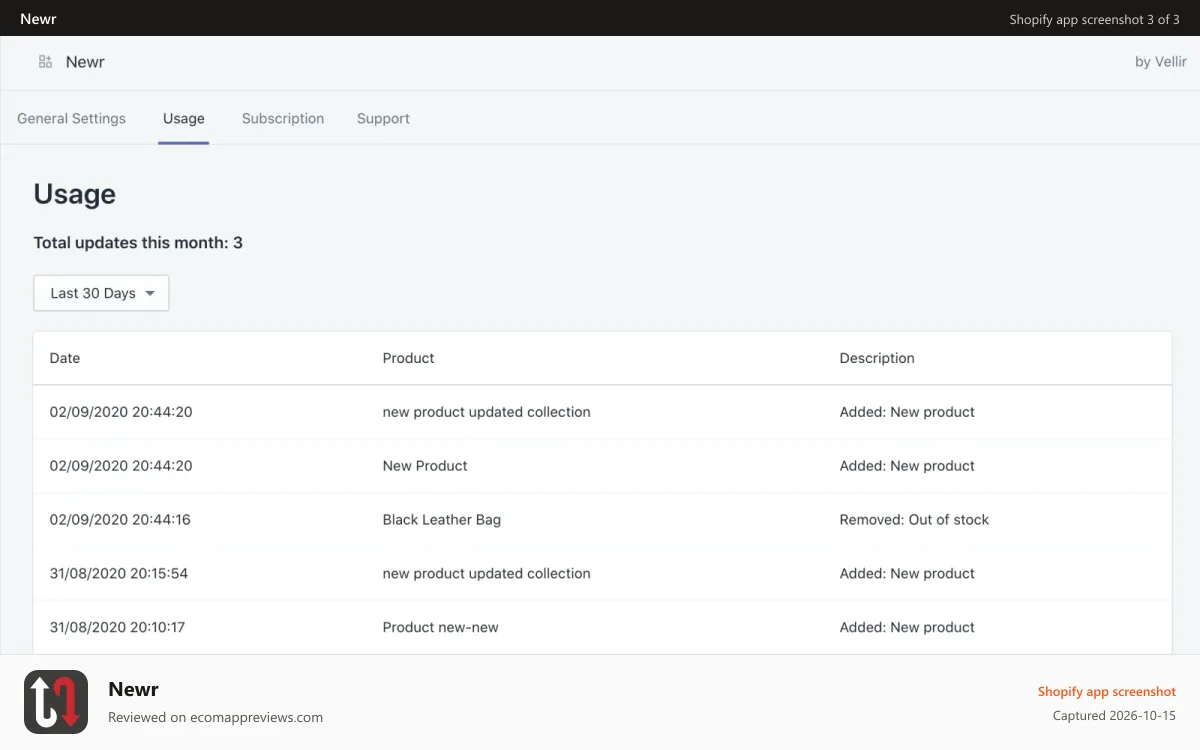This screenshot has width=1200, height=750.
Task: Click the app grid icon beside Newr
Action: 45,62
